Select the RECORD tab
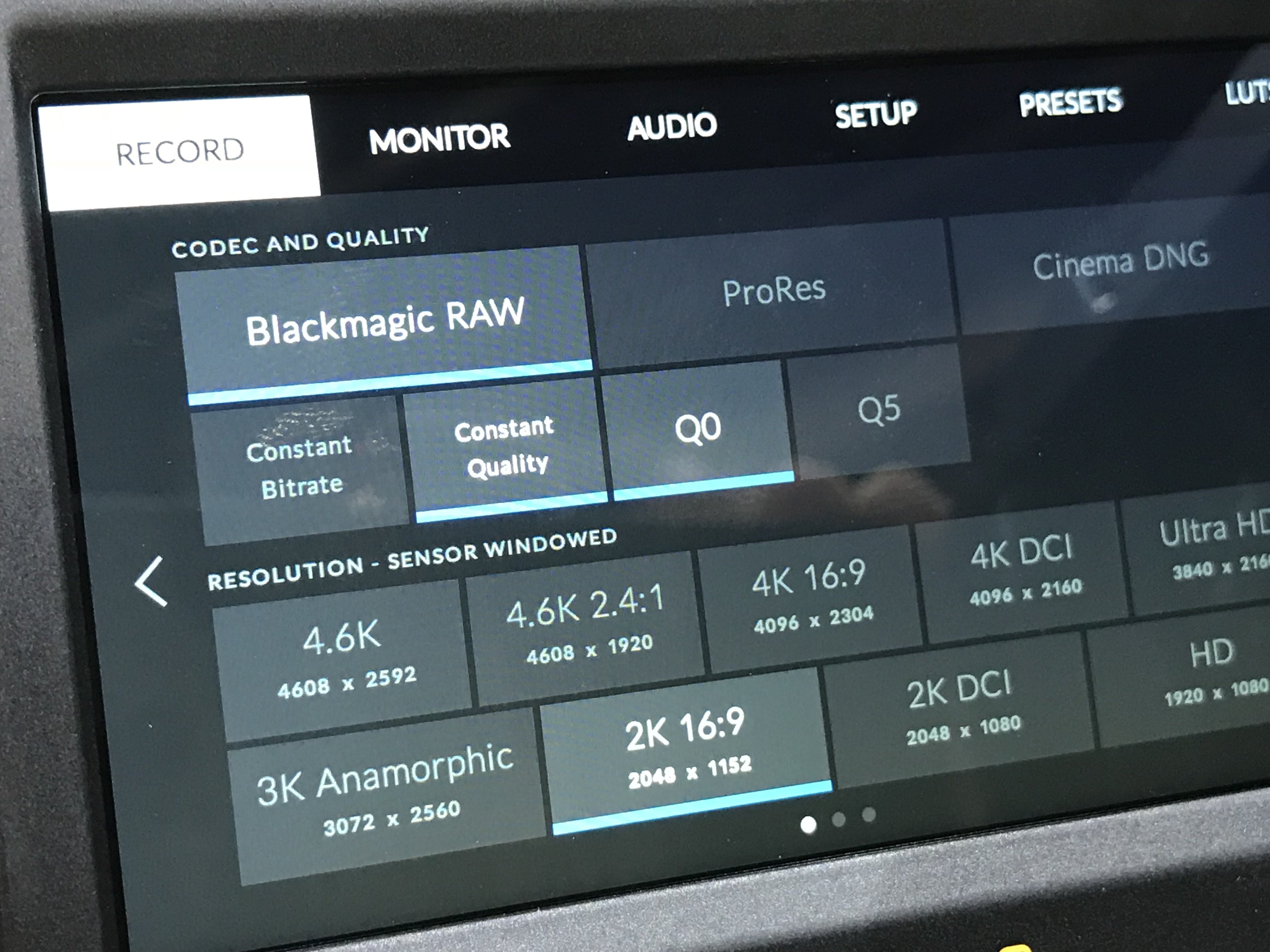The image size is (1270, 952). click(180, 151)
